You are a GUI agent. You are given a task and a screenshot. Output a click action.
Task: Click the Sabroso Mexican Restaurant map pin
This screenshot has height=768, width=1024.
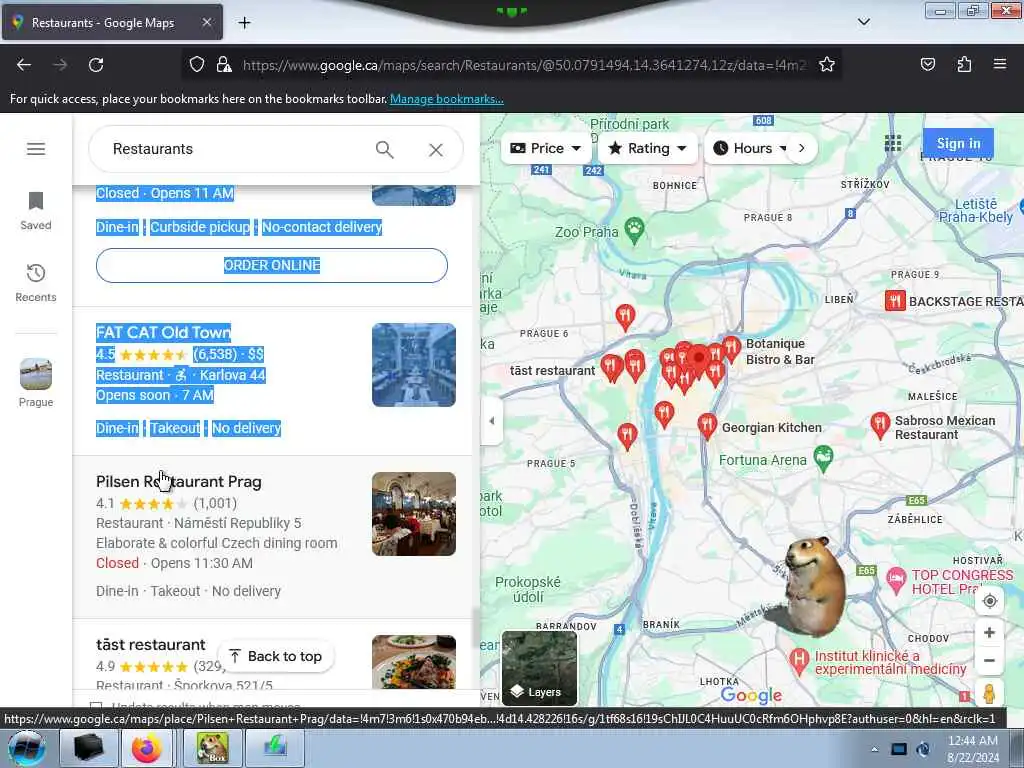pyautogui.click(x=880, y=424)
